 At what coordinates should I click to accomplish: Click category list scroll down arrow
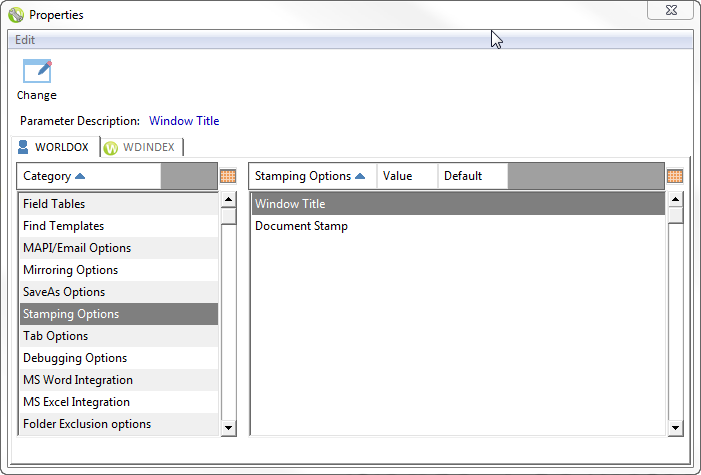(228, 428)
